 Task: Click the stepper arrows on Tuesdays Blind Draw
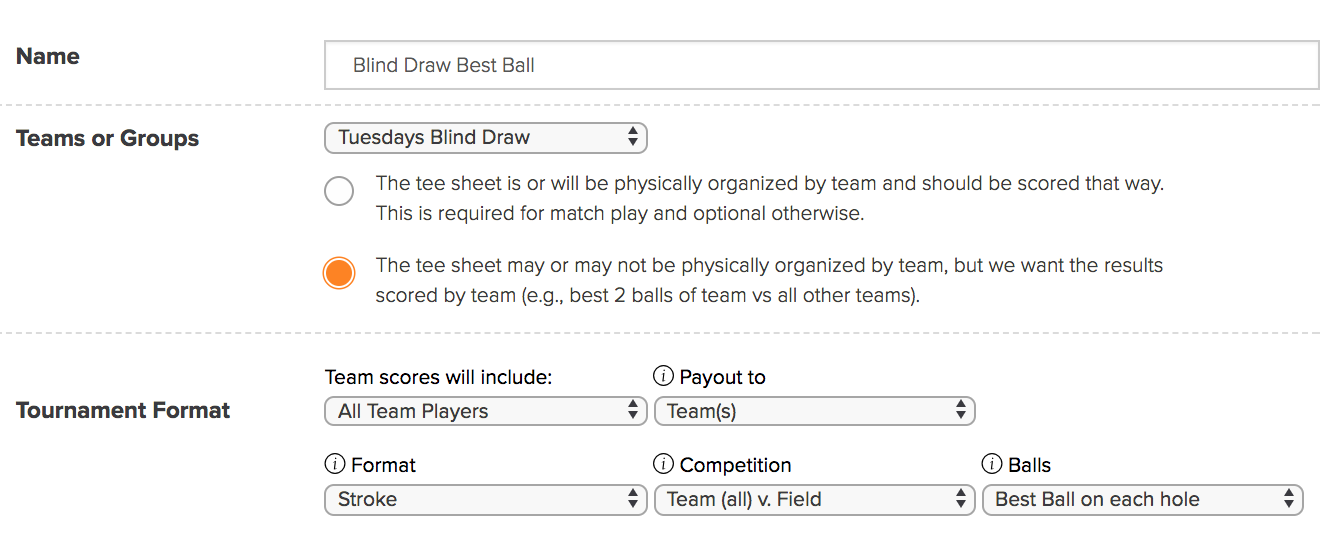click(632, 138)
